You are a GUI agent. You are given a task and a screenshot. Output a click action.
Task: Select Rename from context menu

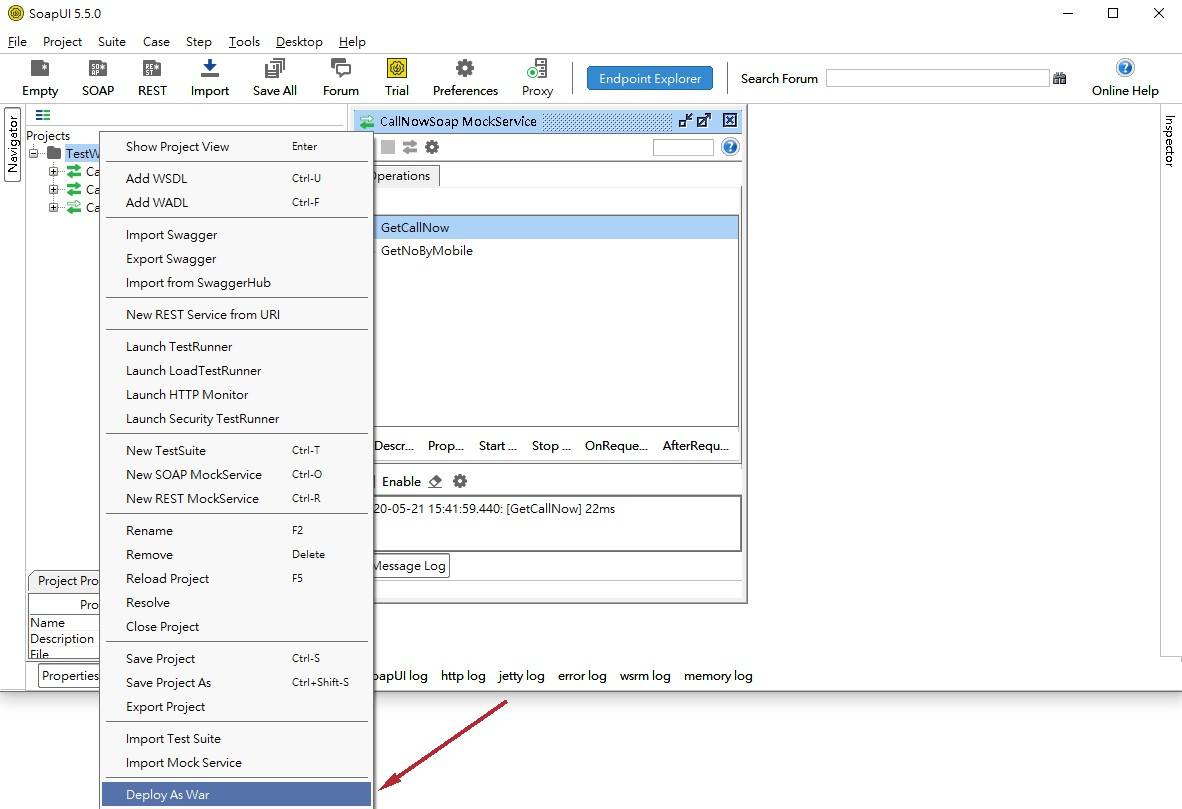coord(237,531)
